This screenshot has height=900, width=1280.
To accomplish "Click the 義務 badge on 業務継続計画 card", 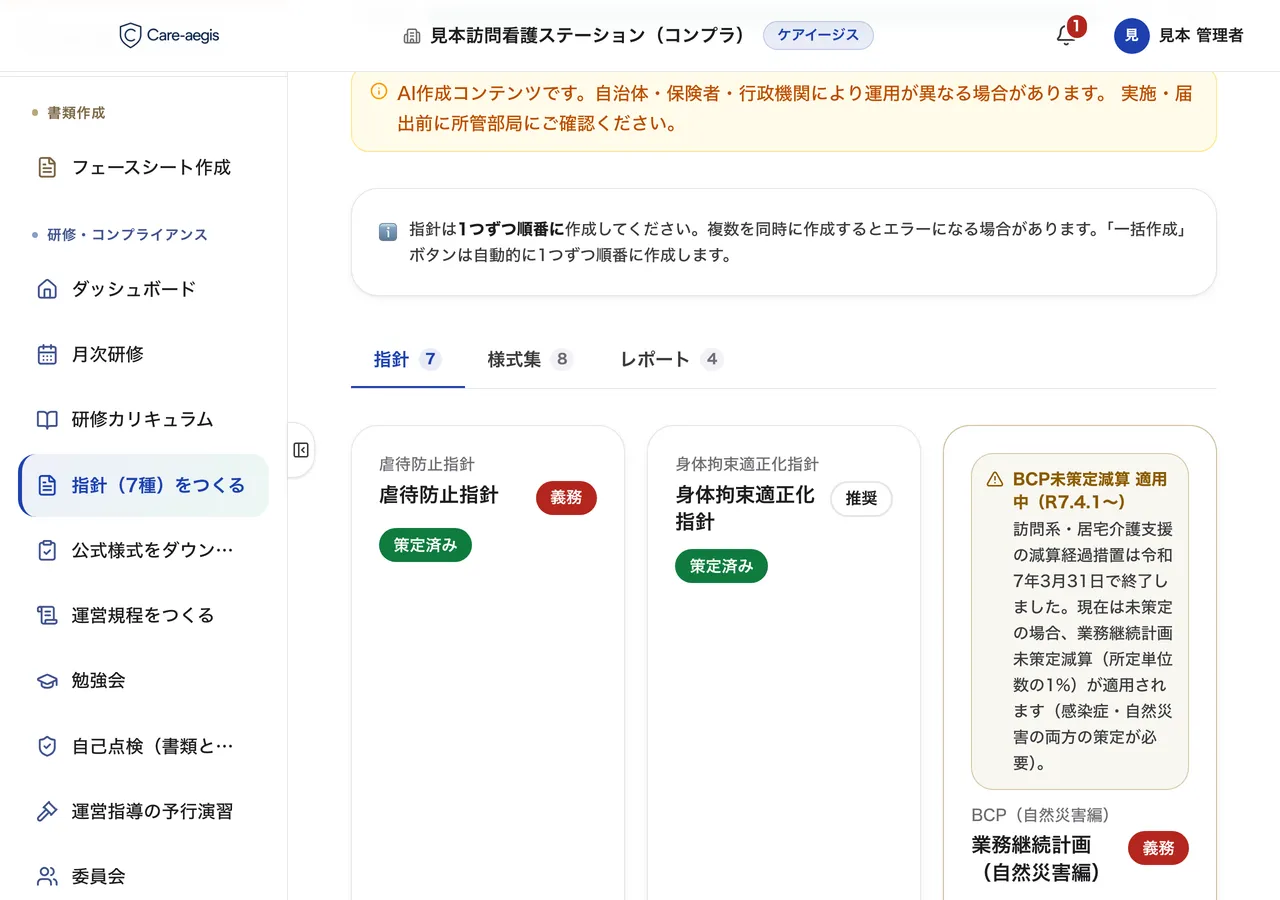I will click(x=1158, y=848).
